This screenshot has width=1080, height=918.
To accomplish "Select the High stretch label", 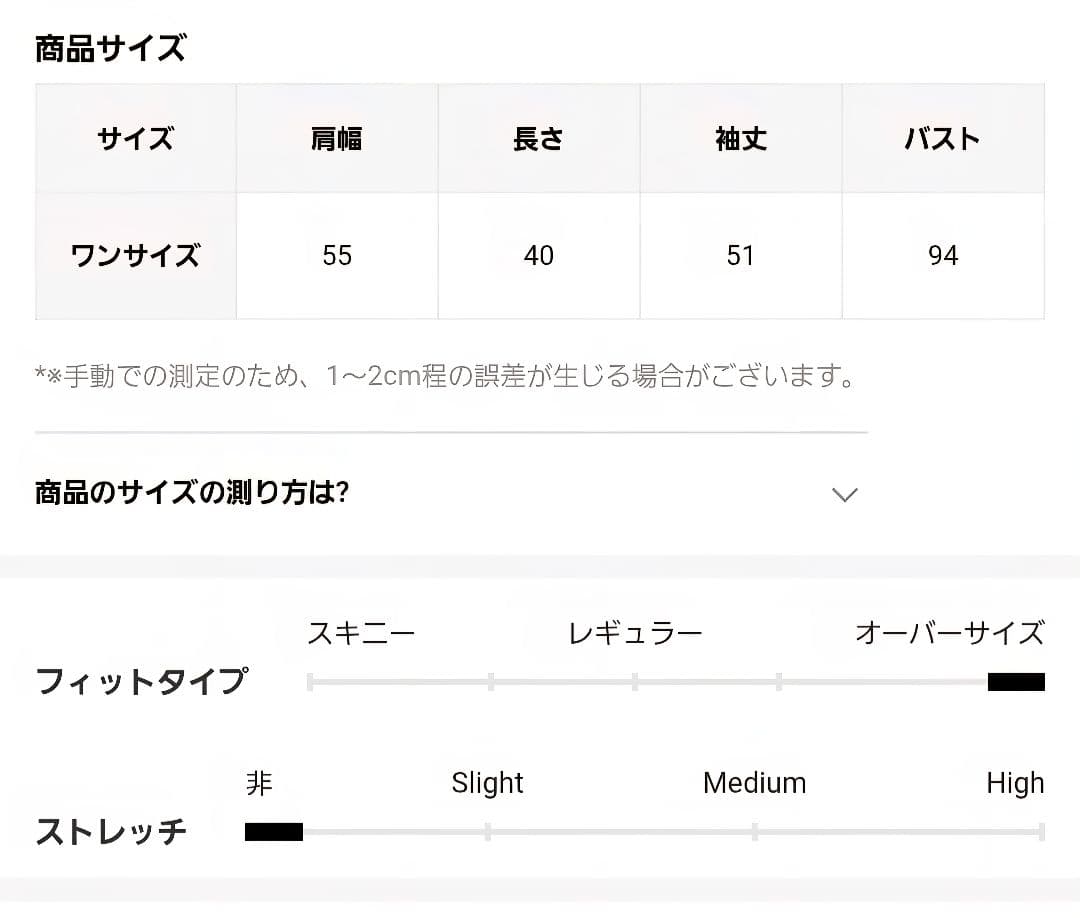I will (x=1015, y=783).
